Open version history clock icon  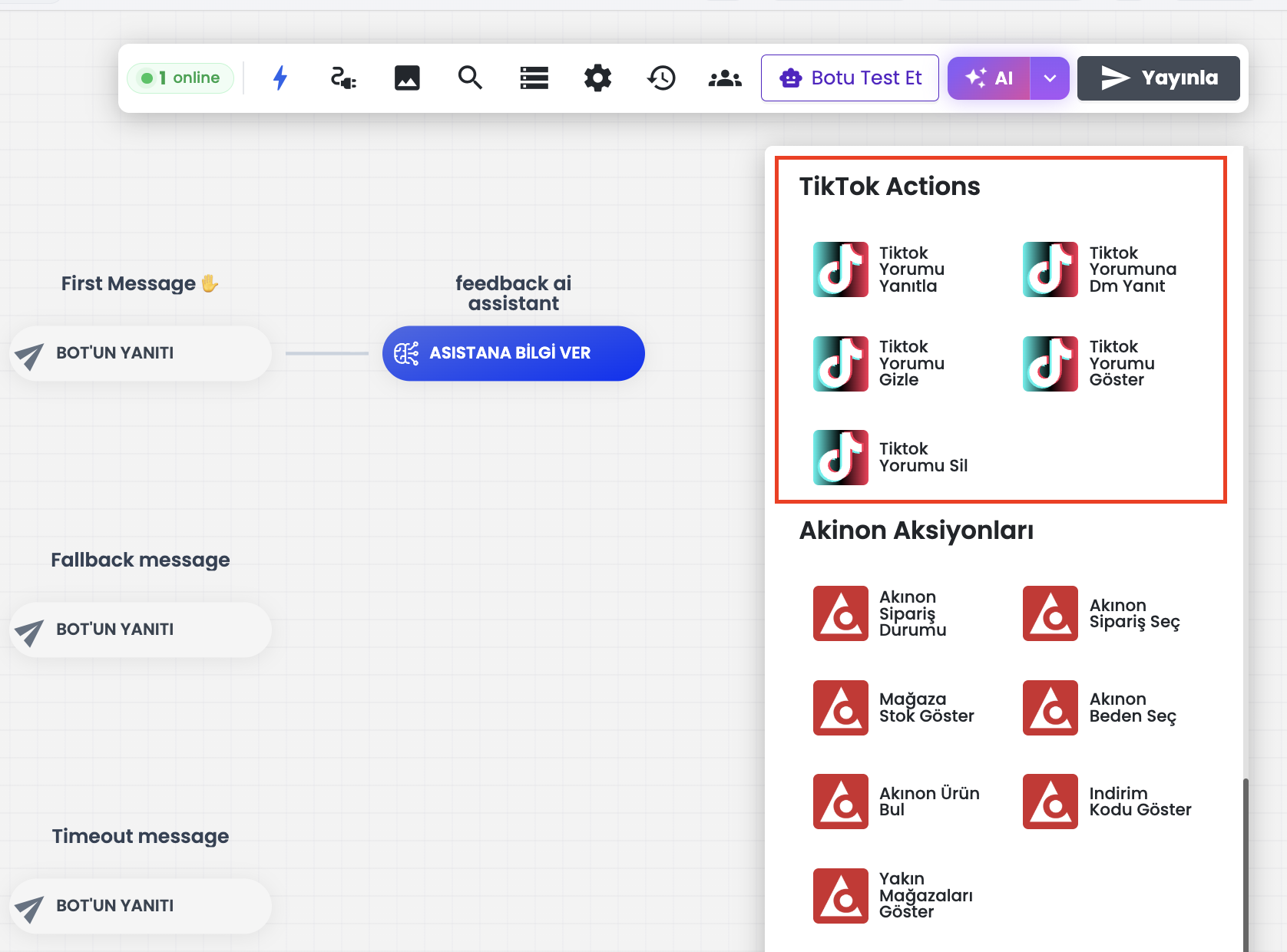pyautogui.click(x=661, y=78)
